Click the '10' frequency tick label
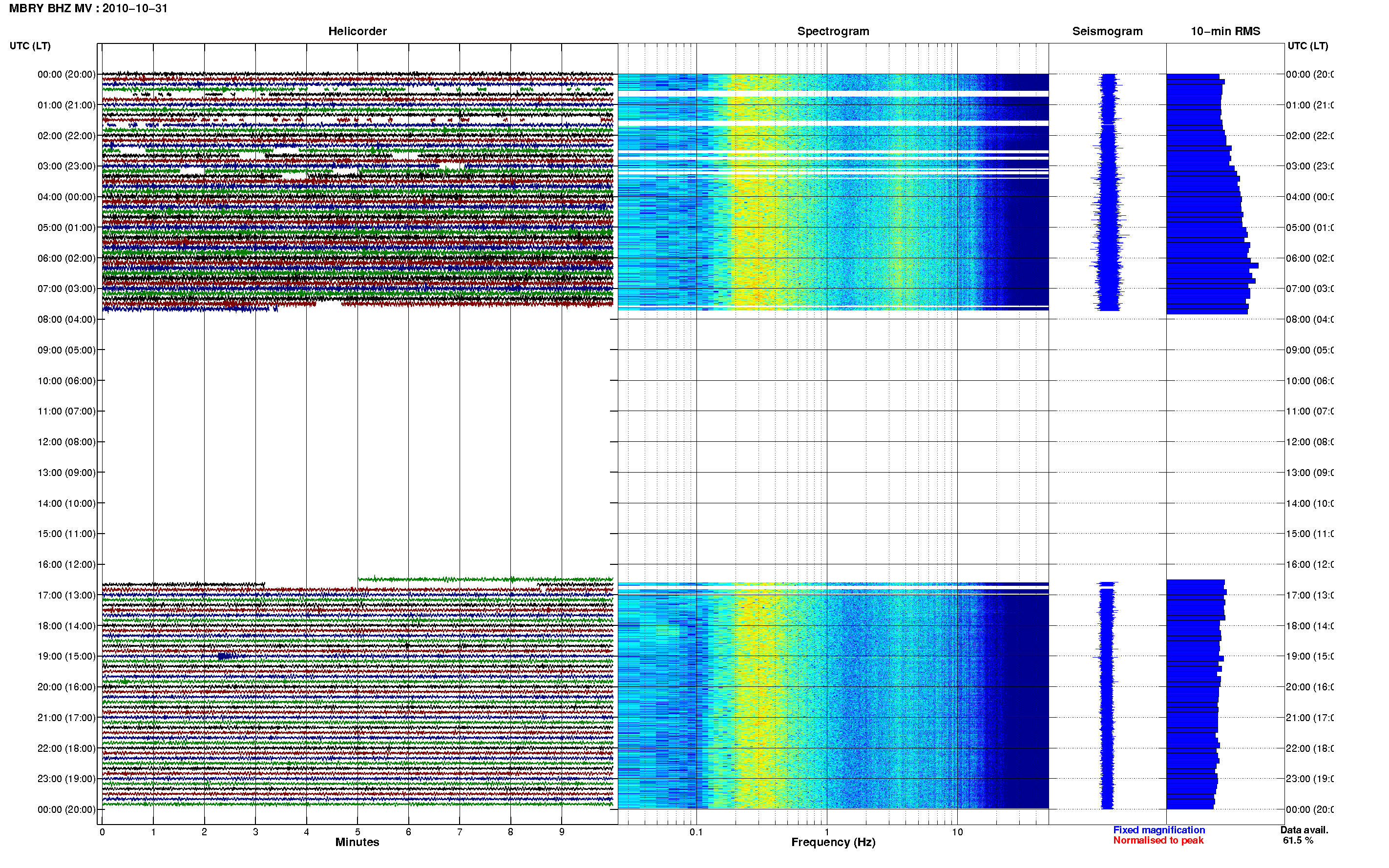 coord(957,832)
